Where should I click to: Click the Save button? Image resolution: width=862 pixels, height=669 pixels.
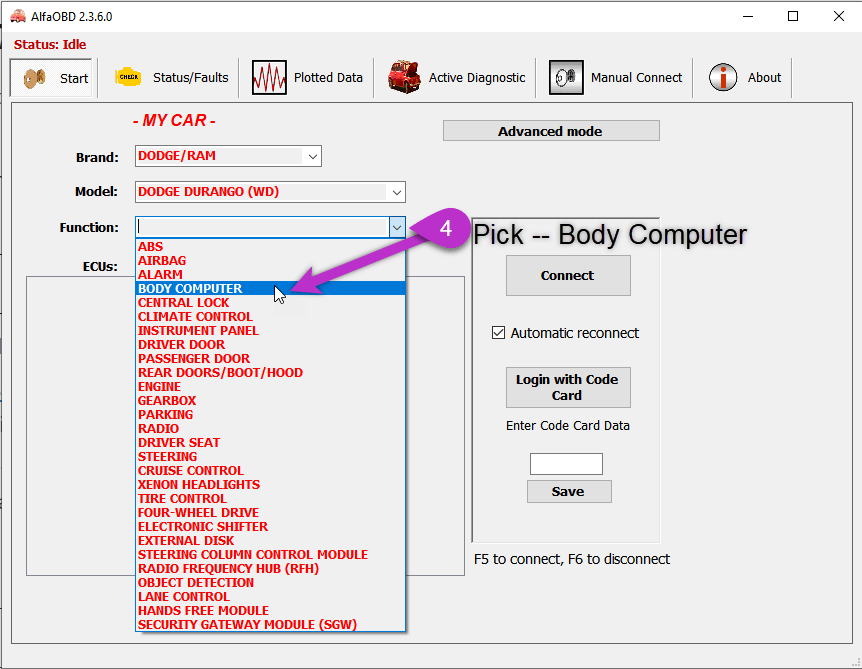(569, 491)
